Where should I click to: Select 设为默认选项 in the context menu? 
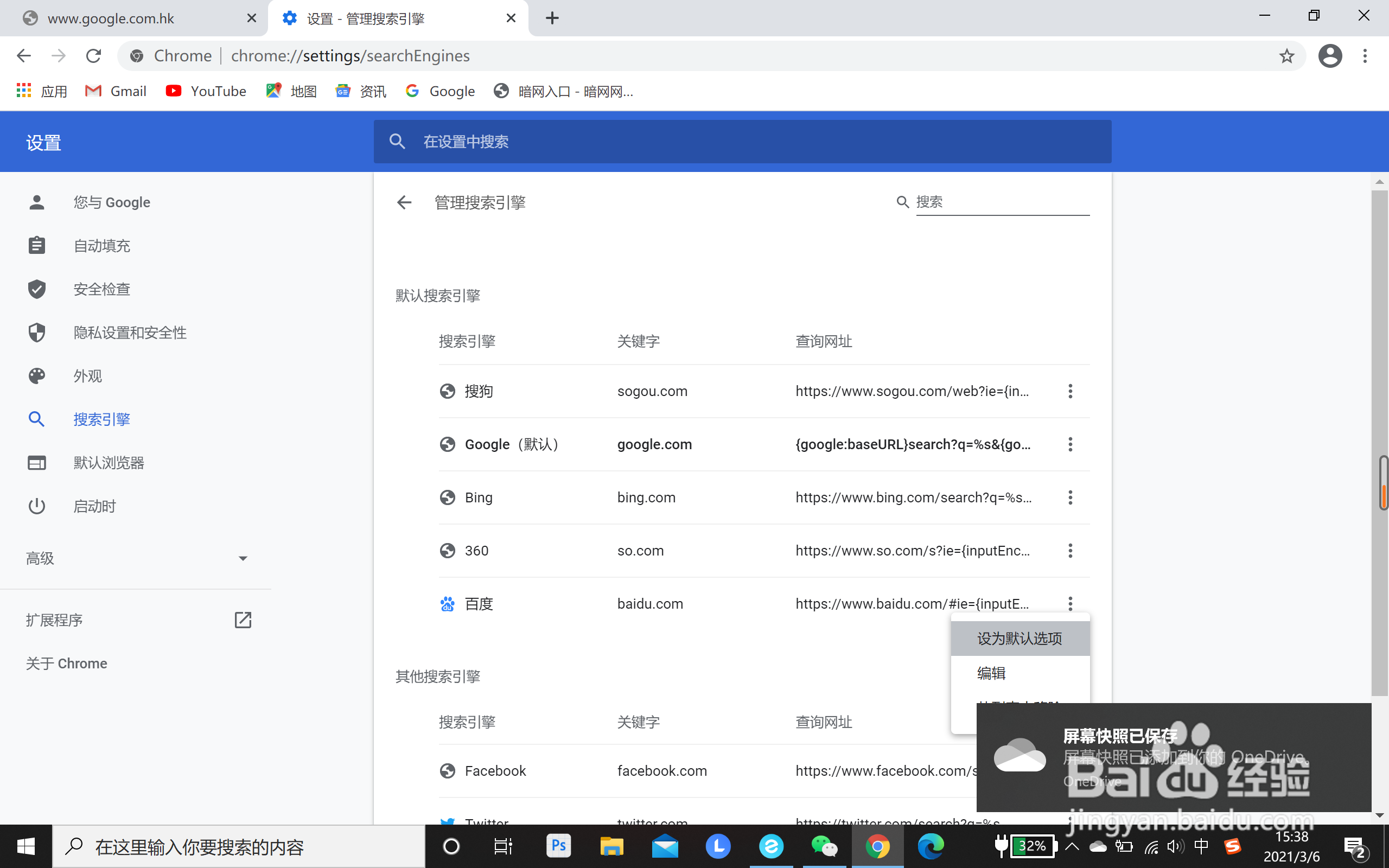click(x=1020, y=639)
